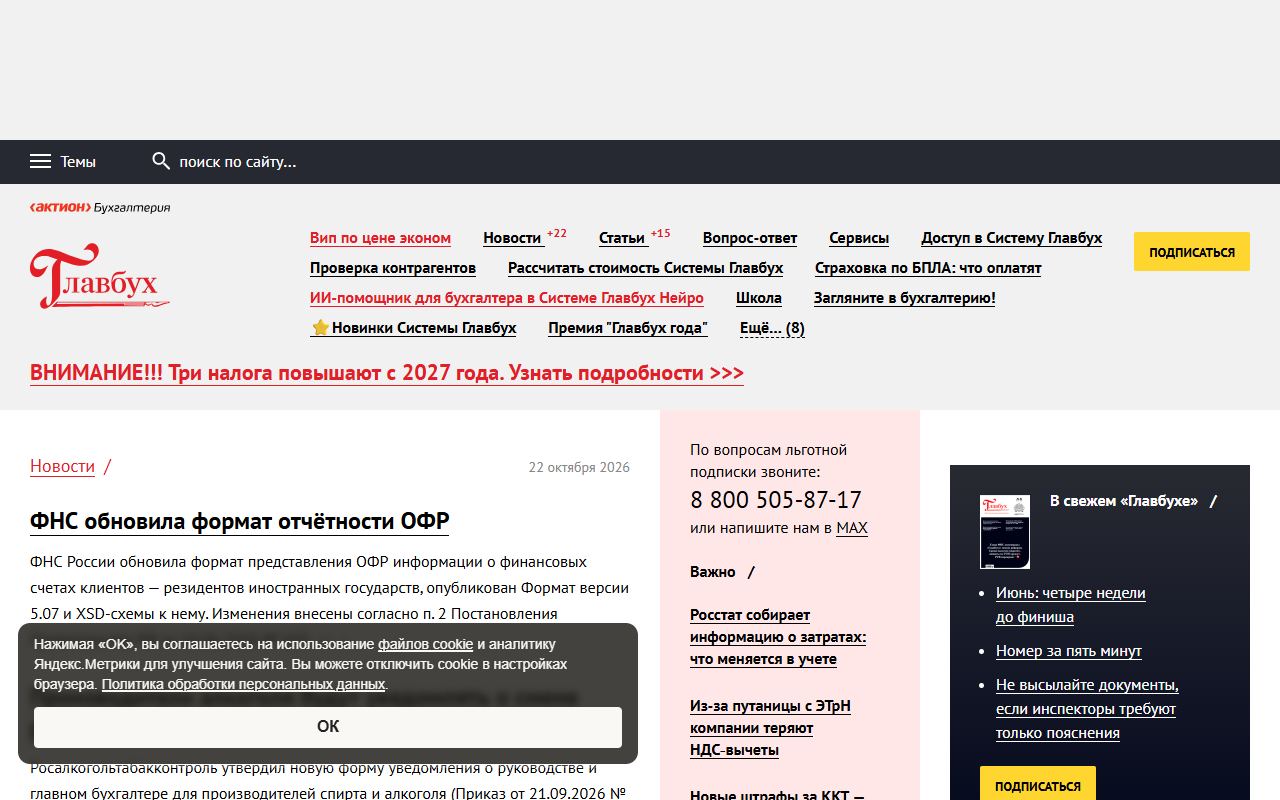Open Премия "Главбух года" link
The image size is (1280, 800).
tap(628, 328)
